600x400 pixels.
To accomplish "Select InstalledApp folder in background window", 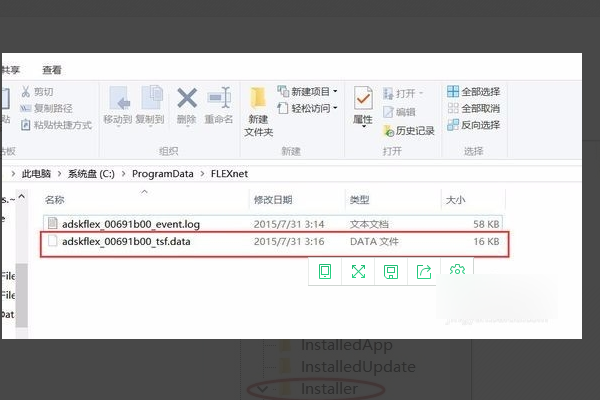I will (347, 345).
